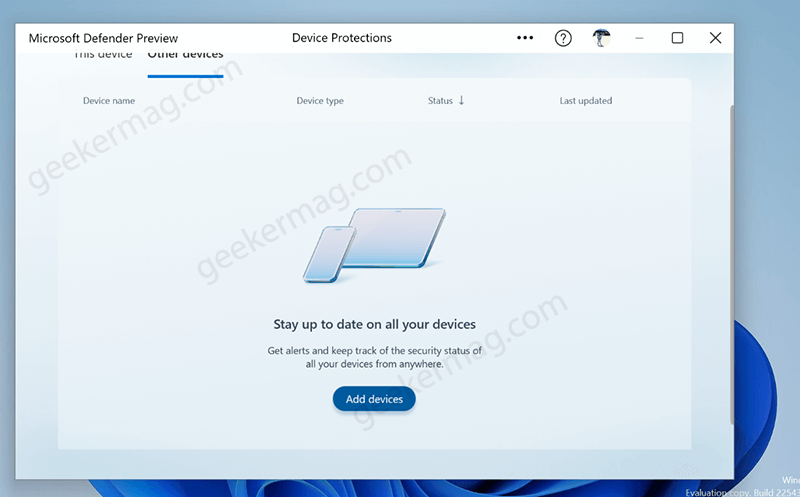This screenshot has width=800, height=497.
Task: Click the vertical scrollbar of Defender window
Action: coord(732,264)
